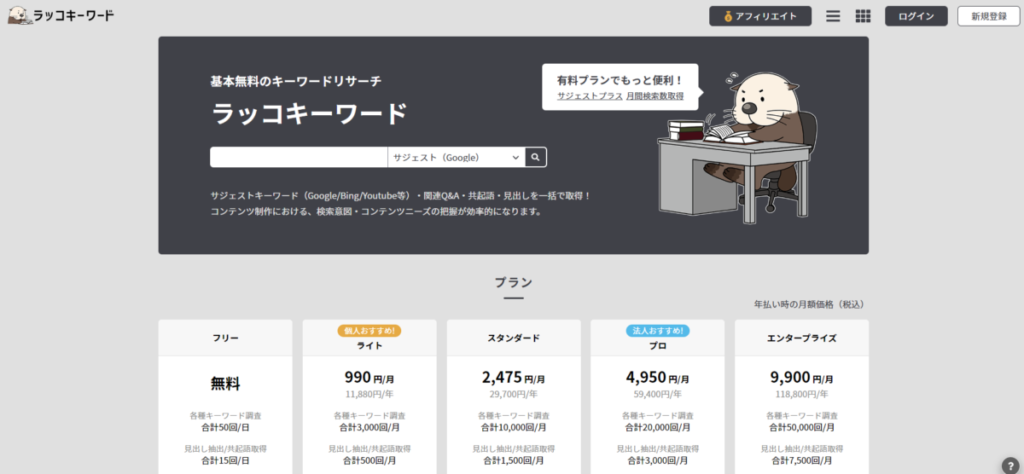Expand the サジェスト（Google） dropdown

point(456,157)
